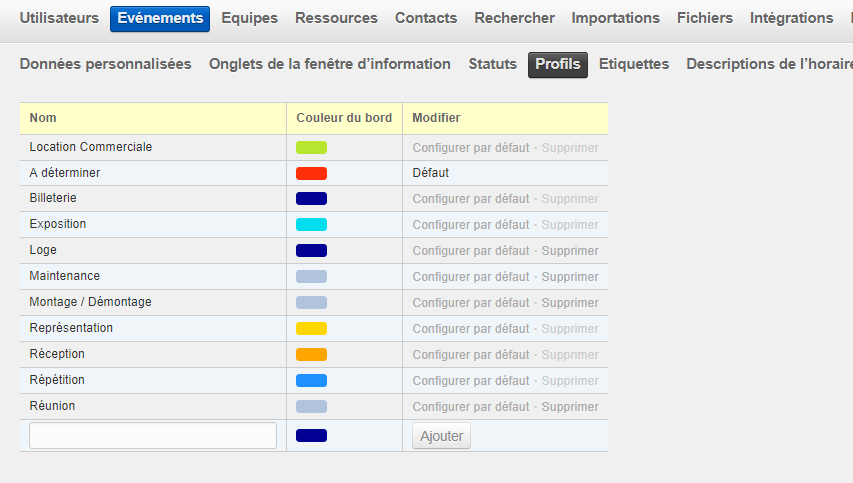This screenshot has height=483, width=853.
Task: Set Billeterie as default profile
Action: 470,199
